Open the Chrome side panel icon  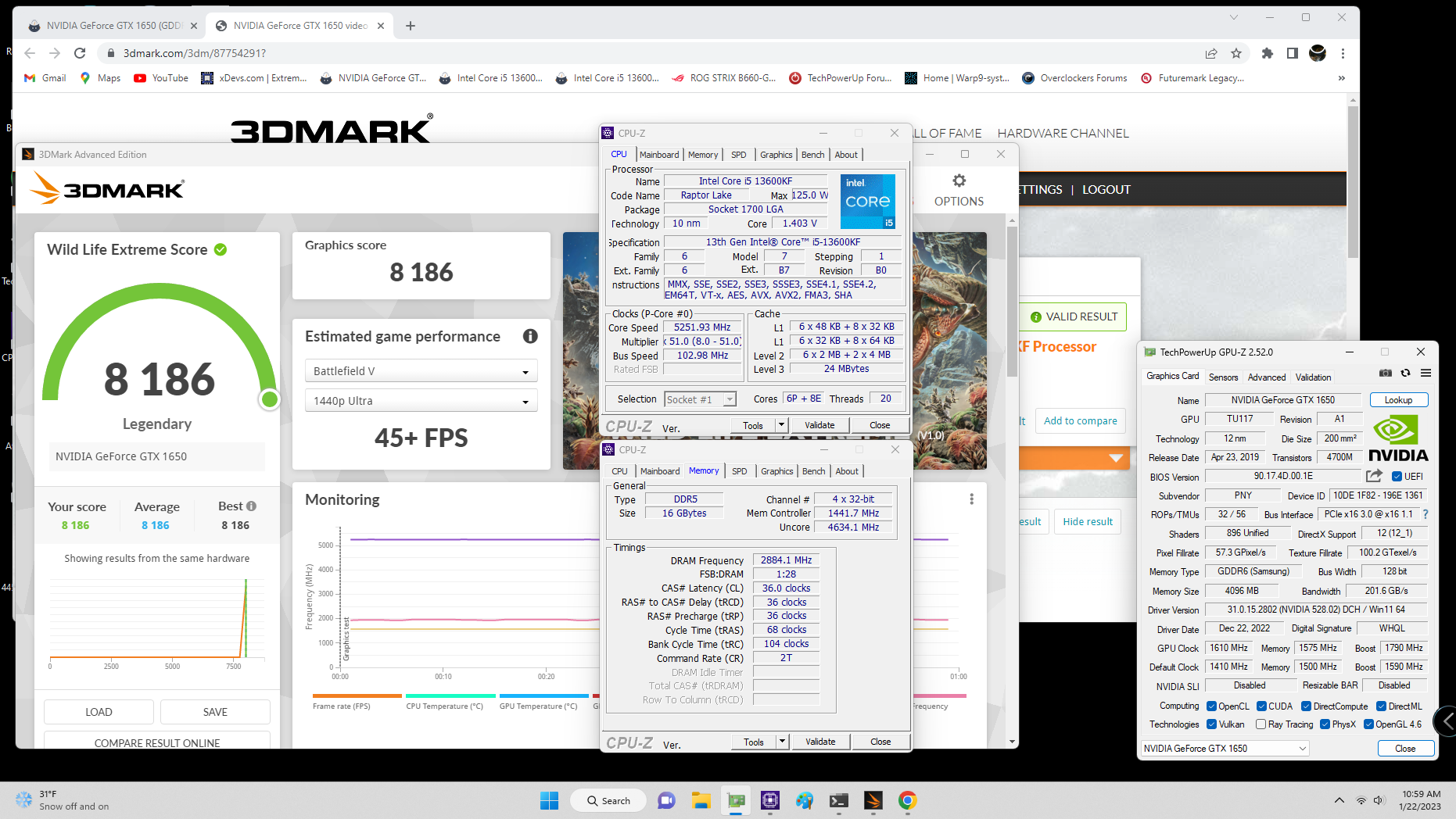(1293, 53)
